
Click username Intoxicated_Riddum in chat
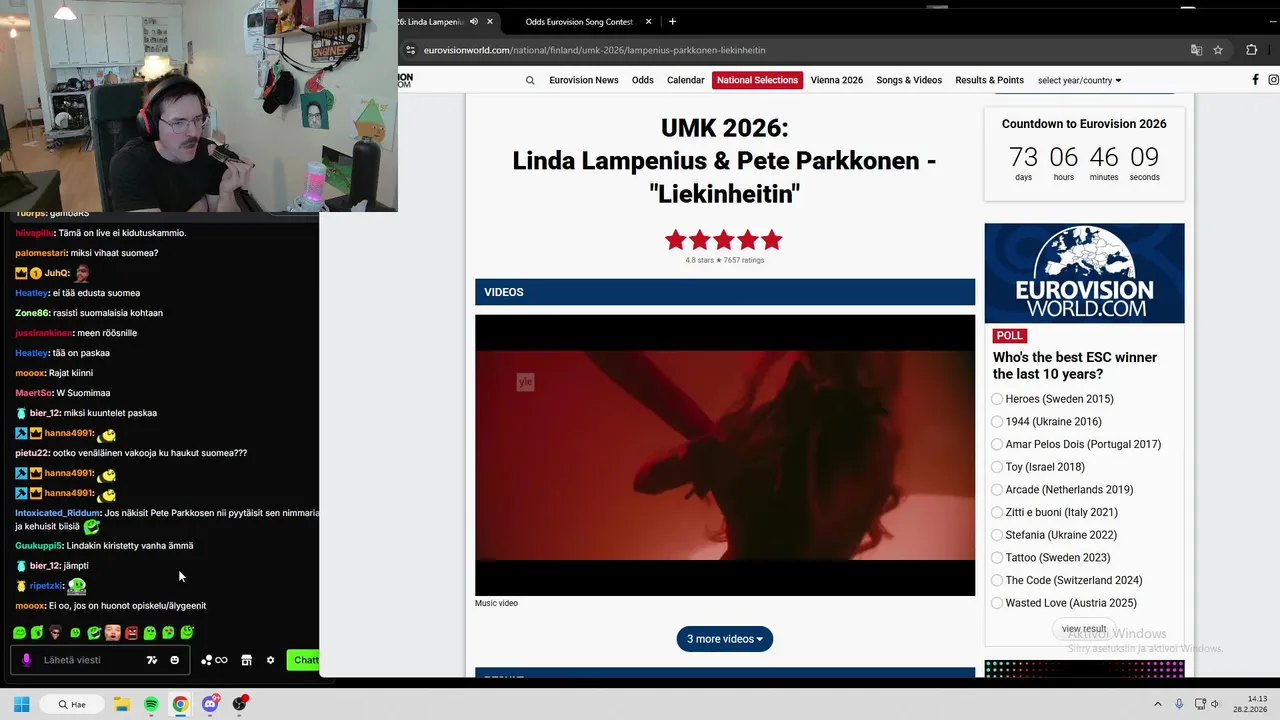click(57, 513)
